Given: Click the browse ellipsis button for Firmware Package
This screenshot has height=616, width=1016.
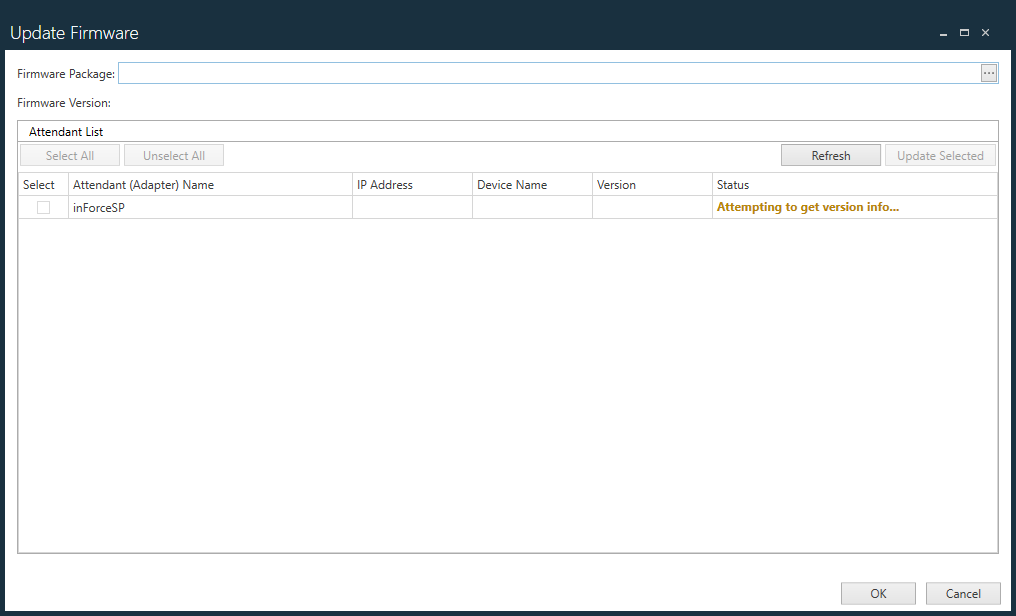Looking at the screenshot, I should (988, 73).
